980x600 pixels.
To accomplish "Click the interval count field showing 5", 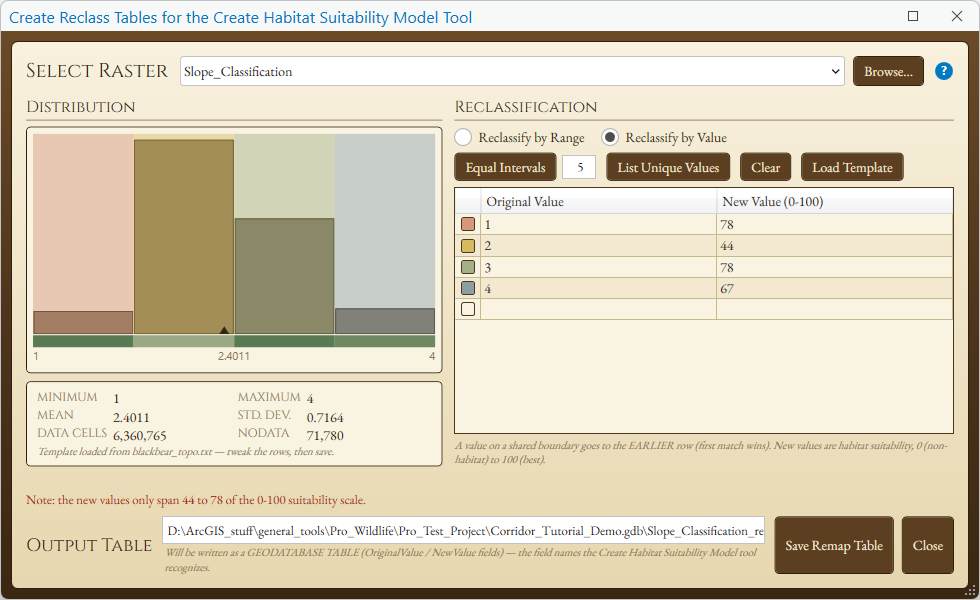I will click(579, 168).
